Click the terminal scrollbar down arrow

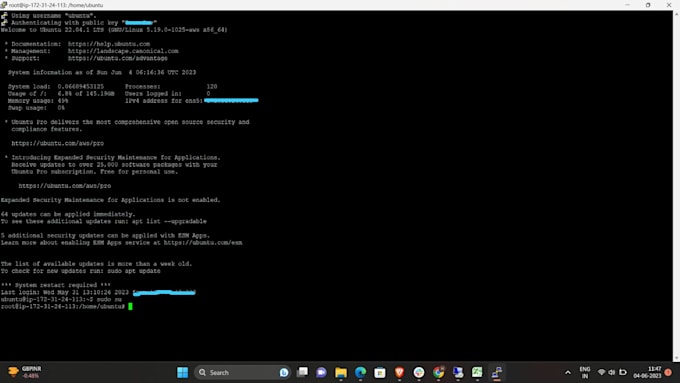click(x=676, y=358)
